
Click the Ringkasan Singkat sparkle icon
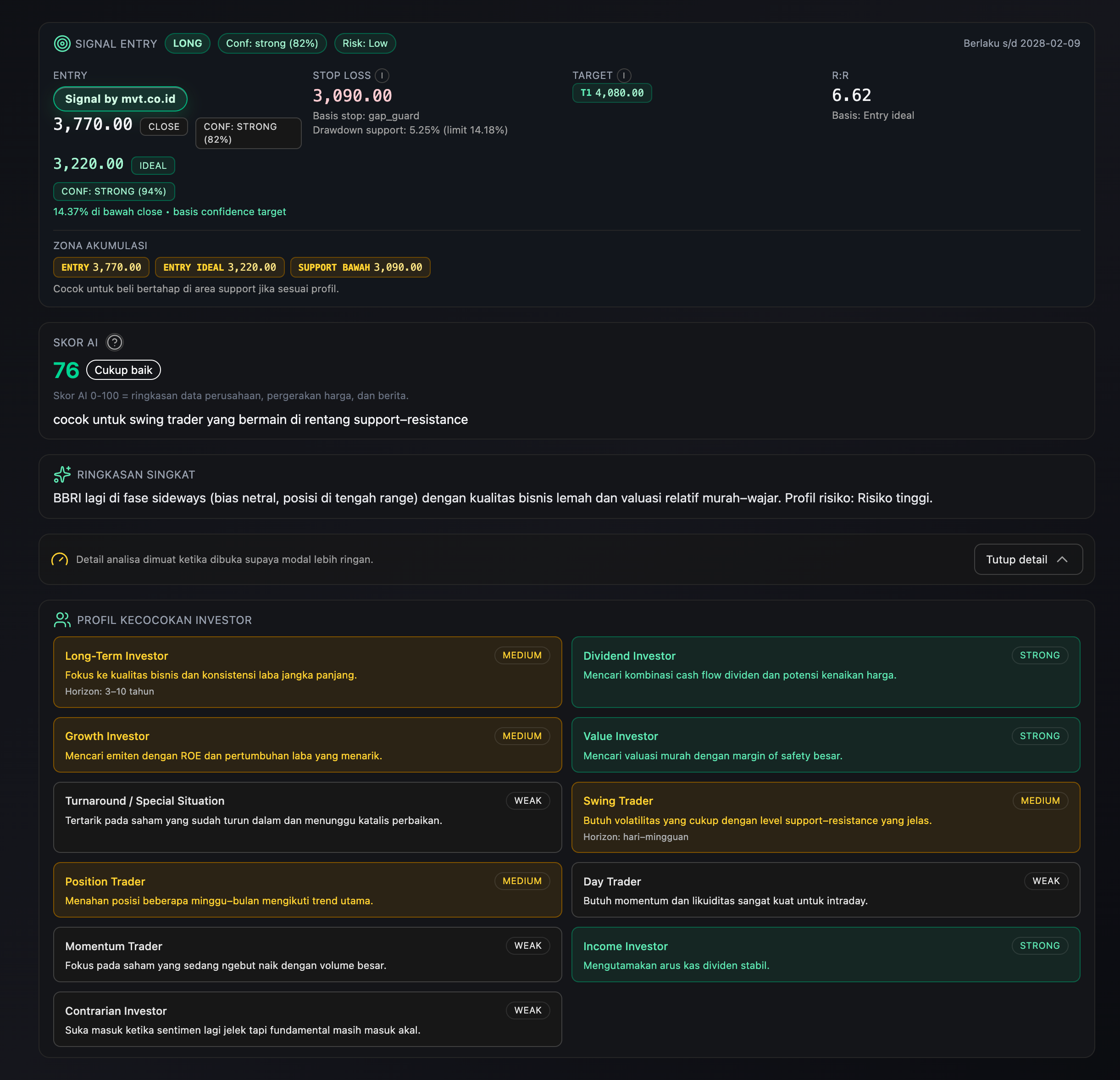pyautogui.click(x=62, y=474)
